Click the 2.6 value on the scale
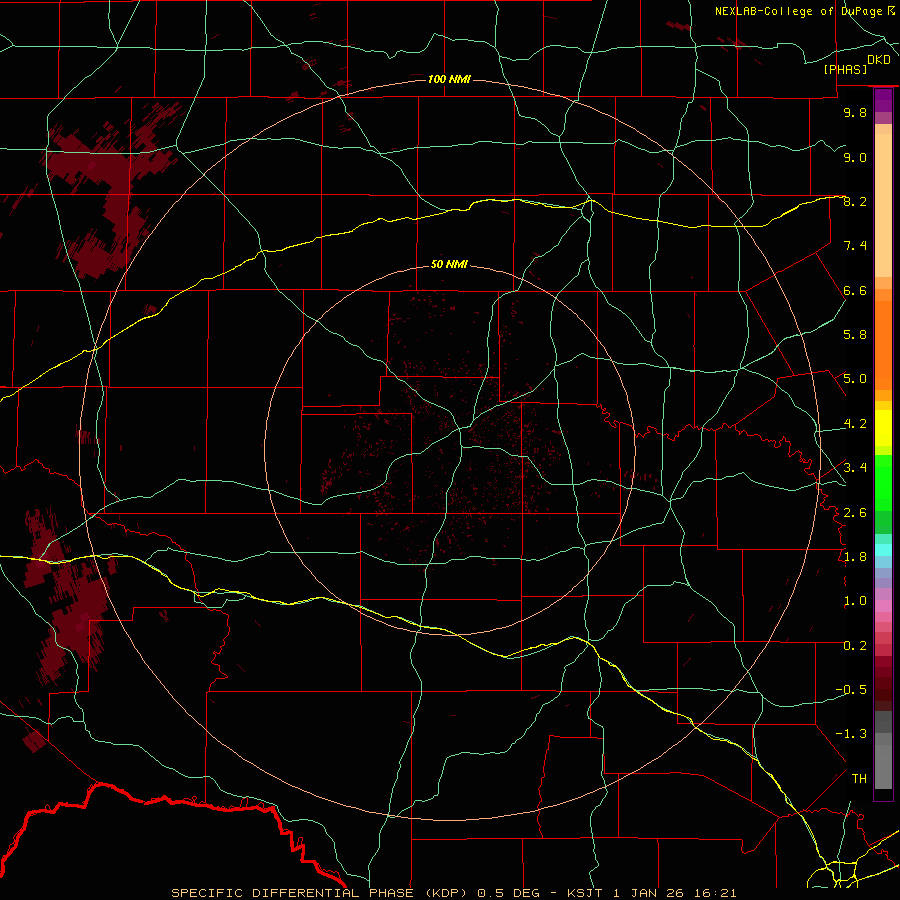Screen dimensions: 900x900 point(855,512)
